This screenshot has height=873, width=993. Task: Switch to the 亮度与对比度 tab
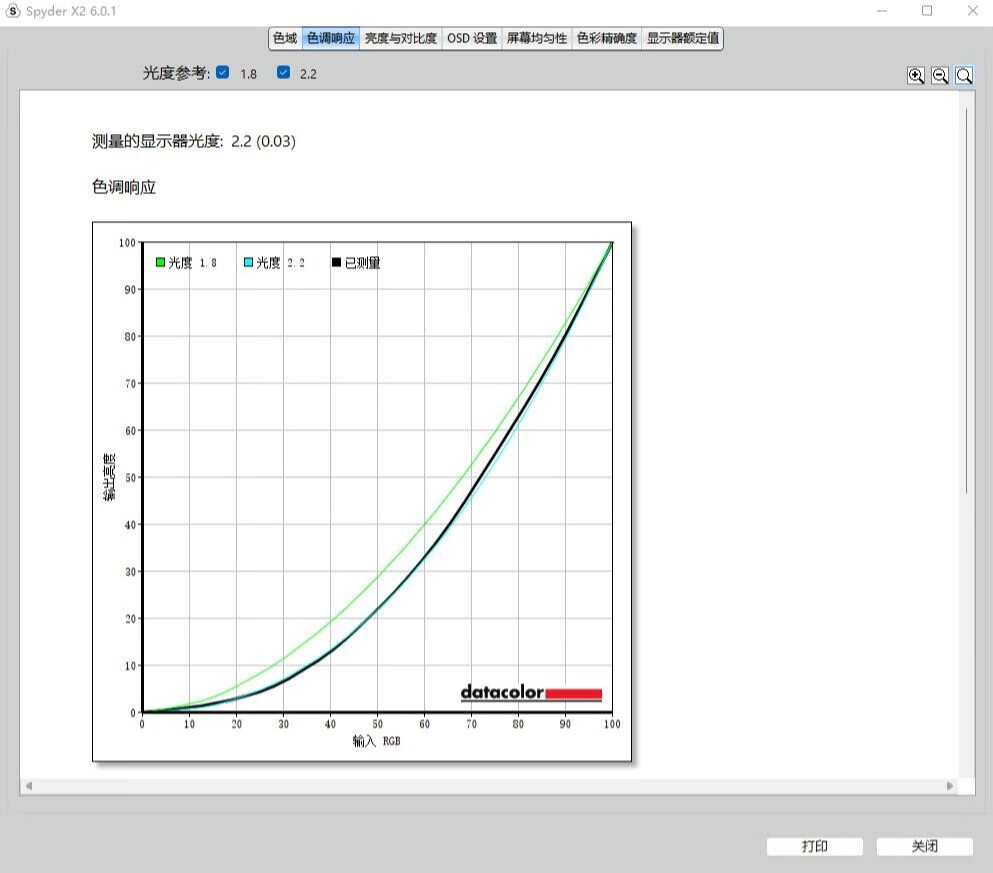click(x=400, y=39)
